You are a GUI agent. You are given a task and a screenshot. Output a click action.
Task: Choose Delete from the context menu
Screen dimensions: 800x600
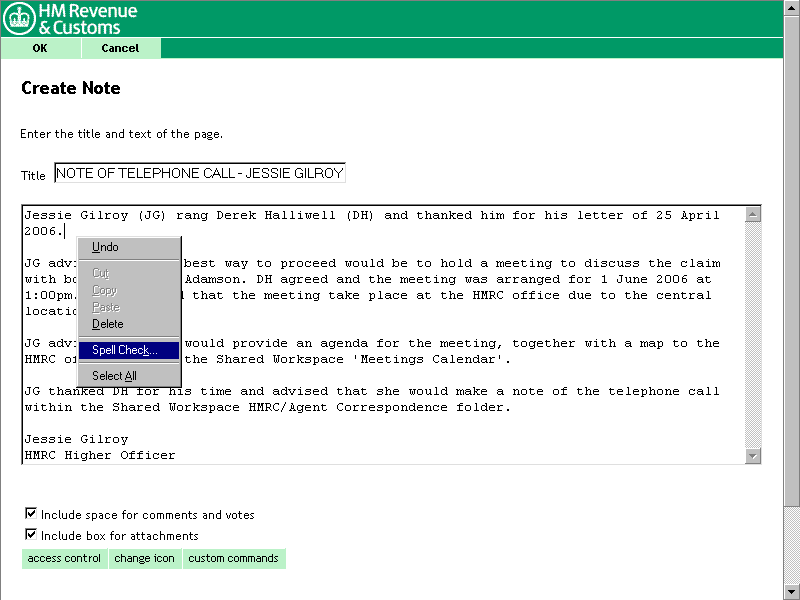[108, 324]
